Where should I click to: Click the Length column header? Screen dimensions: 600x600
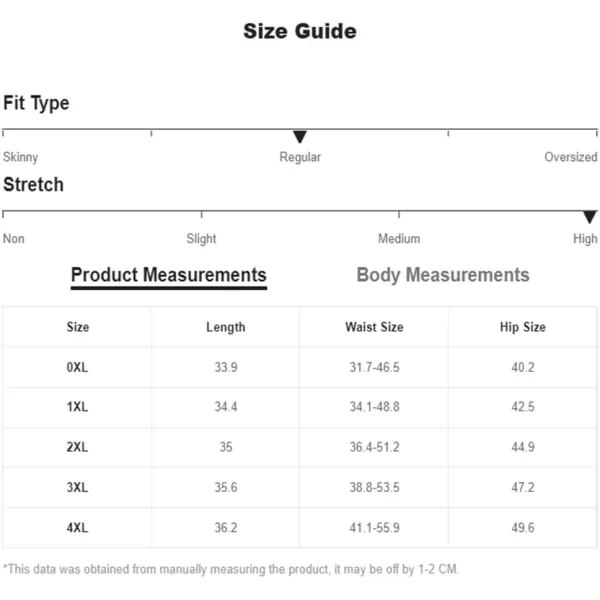(226, 327)
